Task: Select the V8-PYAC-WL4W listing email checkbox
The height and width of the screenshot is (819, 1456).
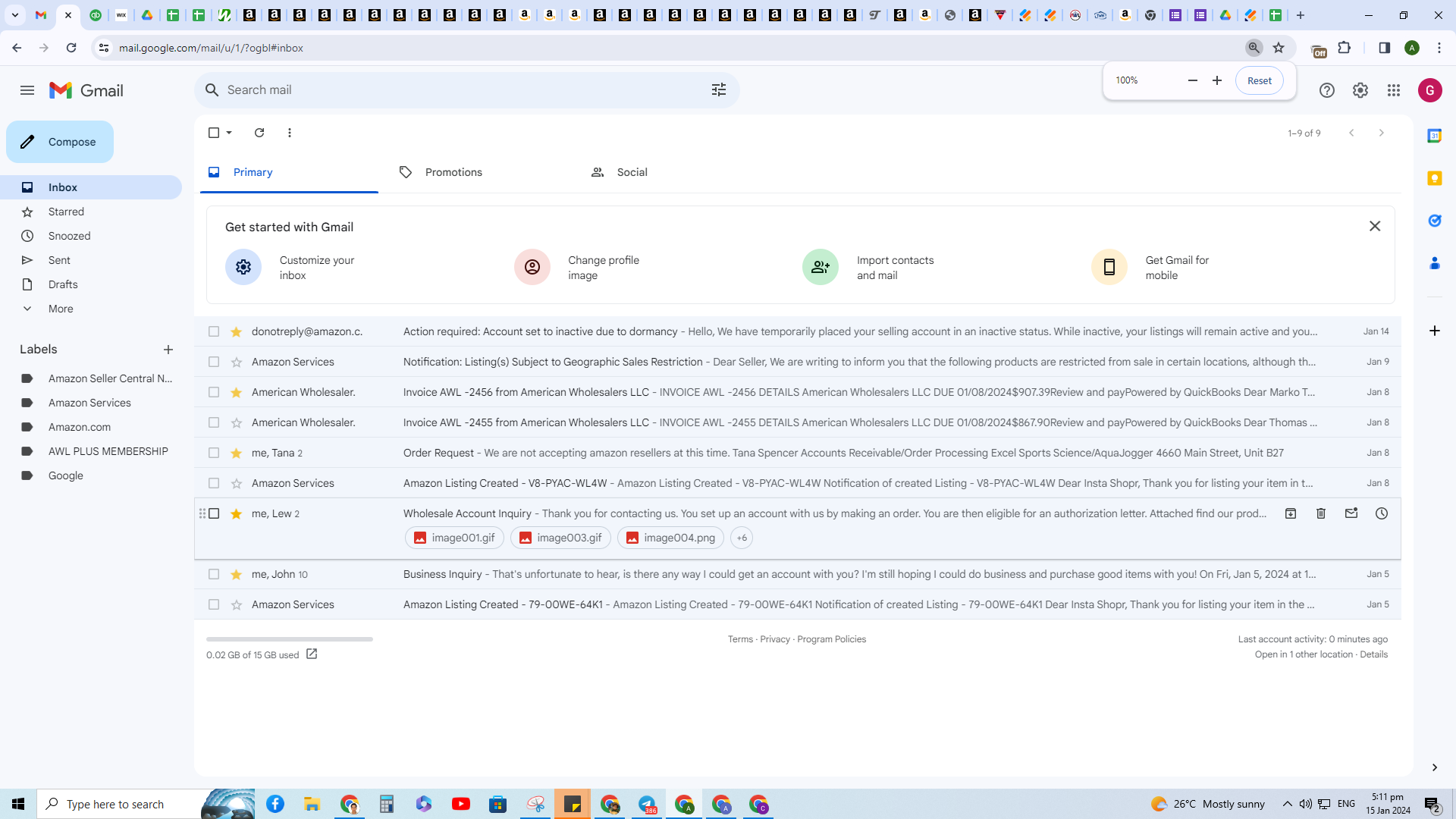Action: click(x=214, y=483)
